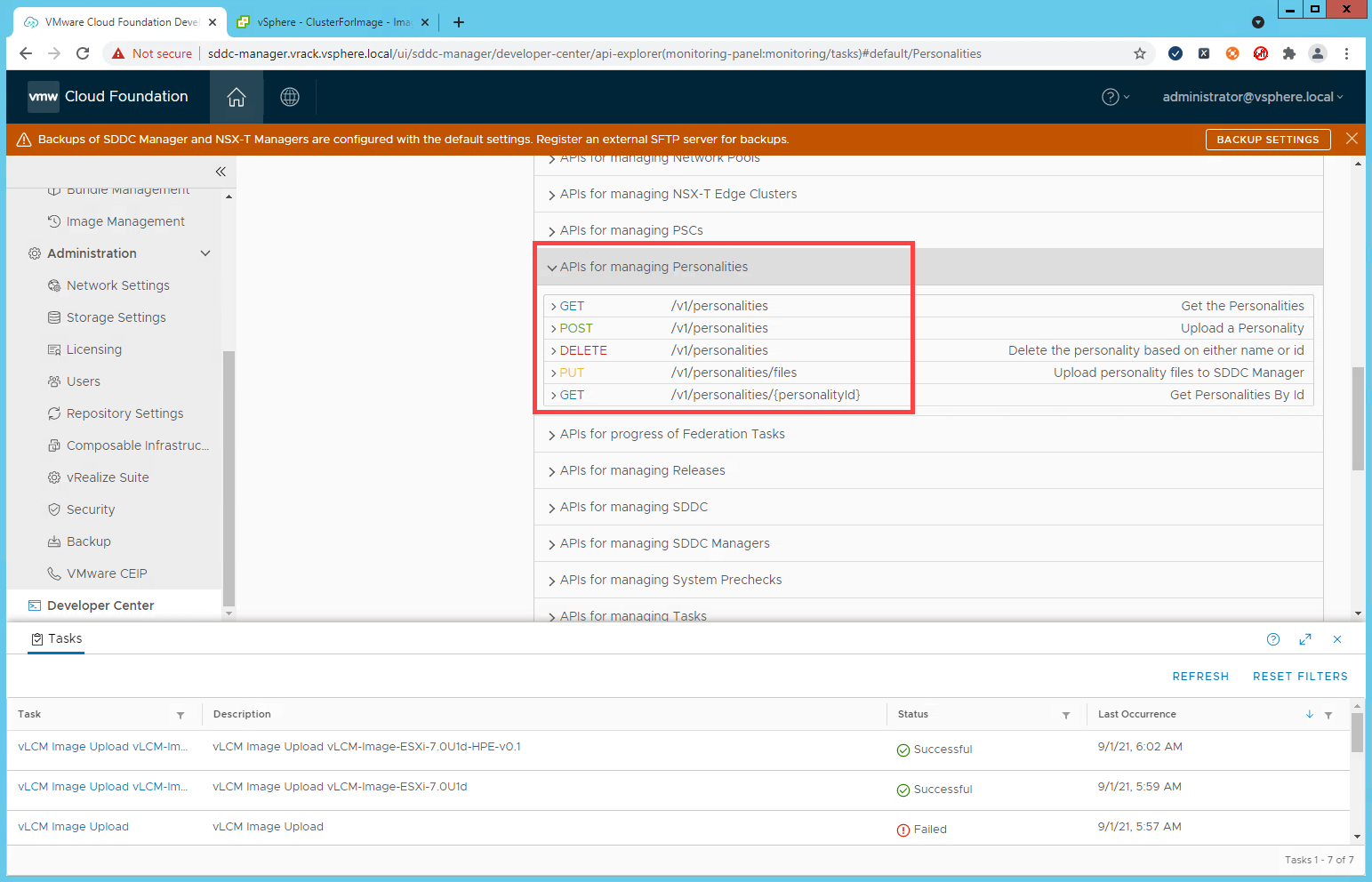Open Users page
Viewport: 1372px width, 882px height.
click(83, 381)
